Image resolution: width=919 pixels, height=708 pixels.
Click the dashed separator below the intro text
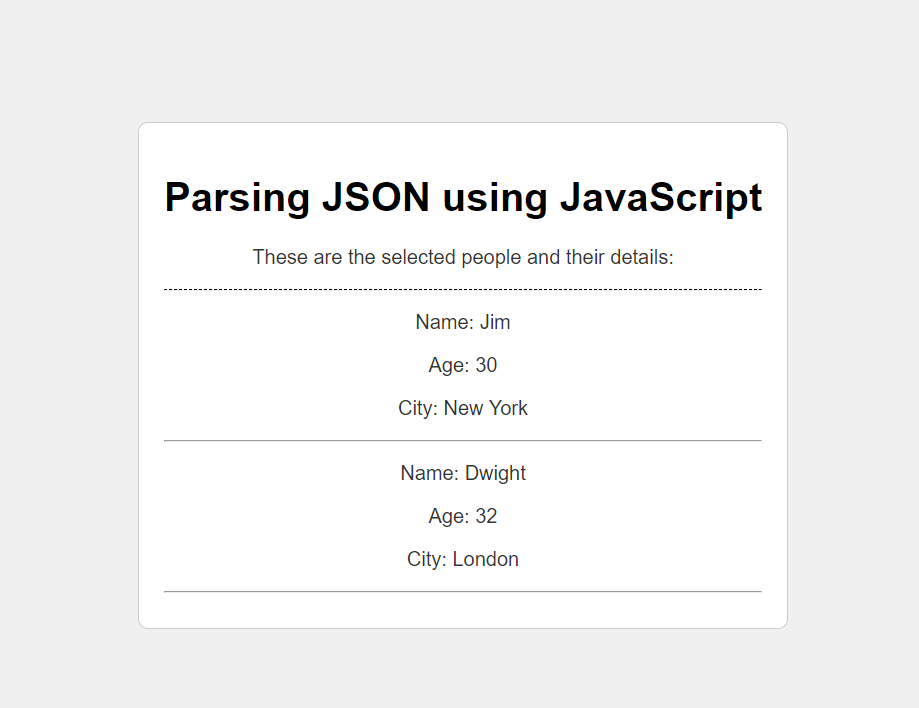[x=463, y=290]
